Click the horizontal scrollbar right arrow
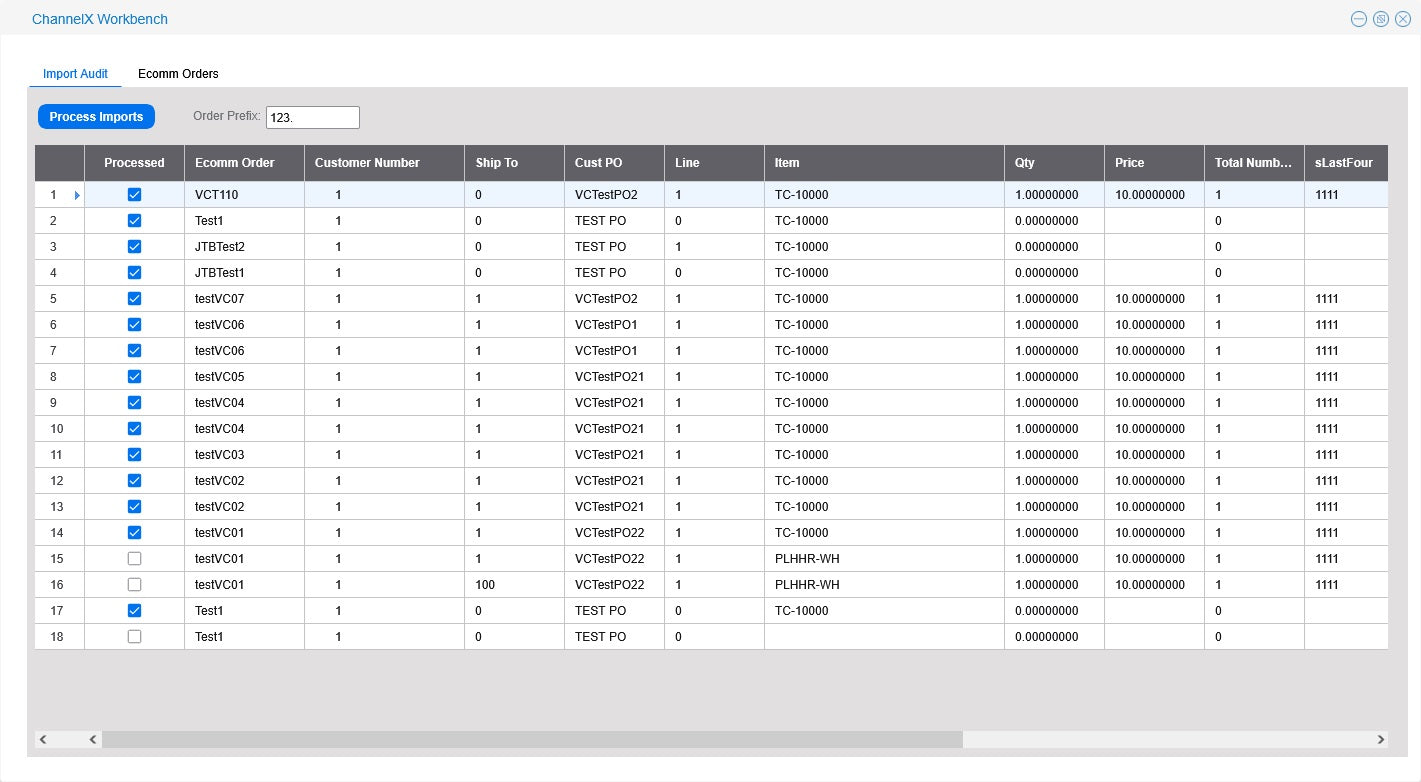Viewport: 1421px width, 782px height. pyautogui.click(x=1380, y=740)
